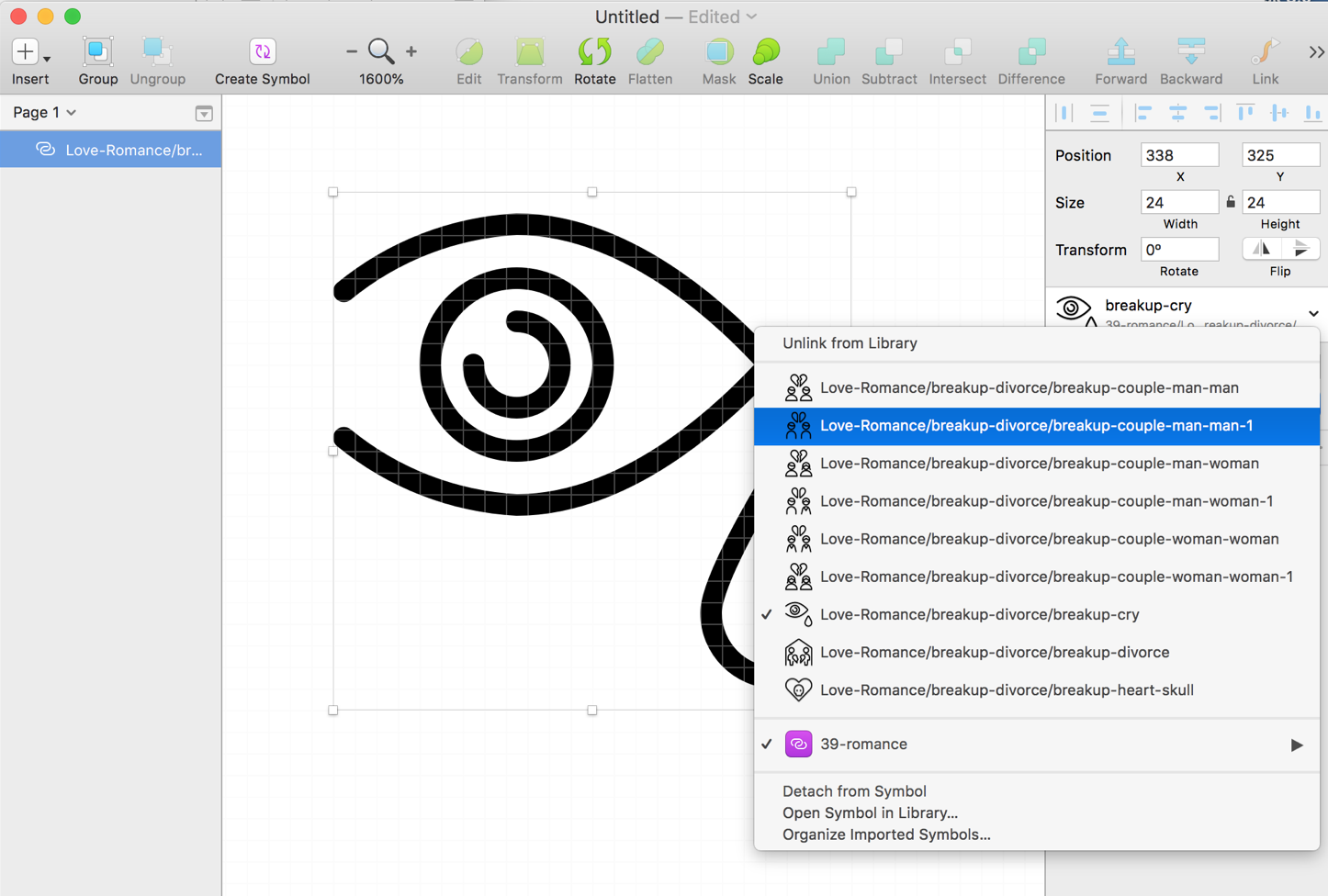
Task: Choose breakup-heart-skull symbol in menu
Action: (x=1006, y=690)
